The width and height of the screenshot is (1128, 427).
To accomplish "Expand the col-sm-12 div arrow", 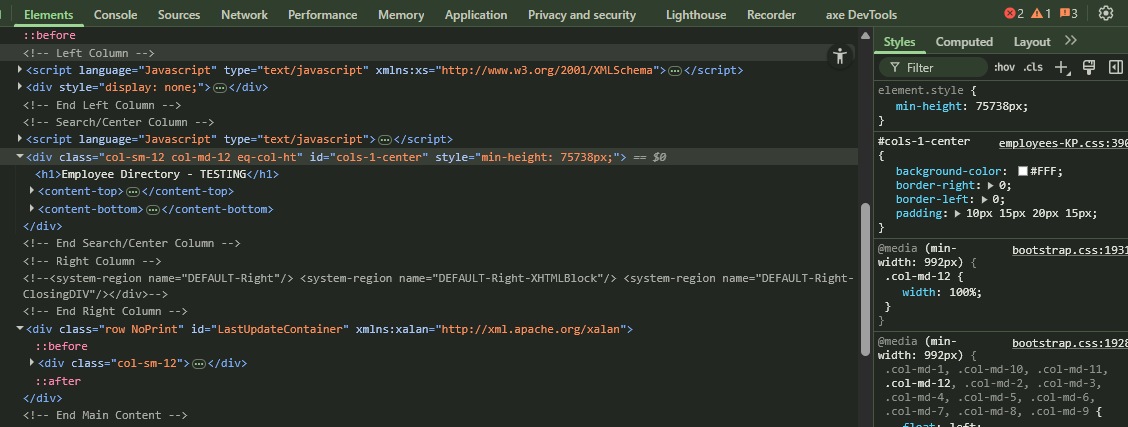I will (32, 363).
